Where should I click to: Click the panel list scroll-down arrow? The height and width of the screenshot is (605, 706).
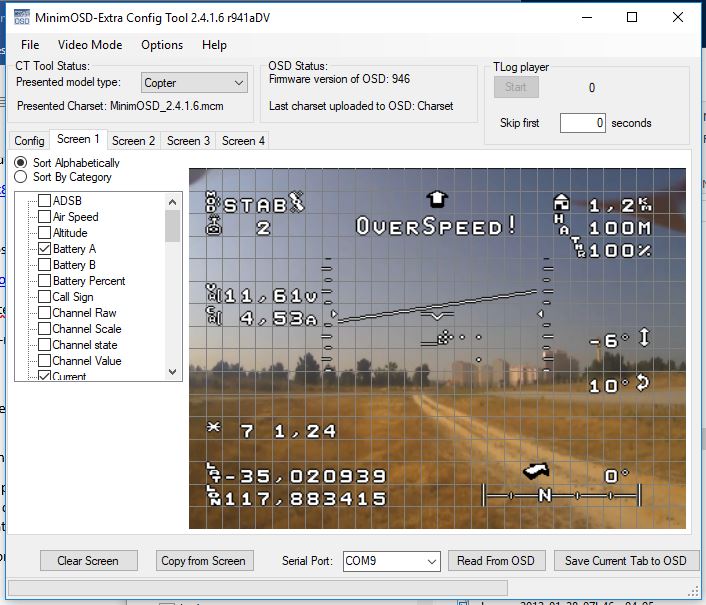pyautogui.click(x=173, y=372)
